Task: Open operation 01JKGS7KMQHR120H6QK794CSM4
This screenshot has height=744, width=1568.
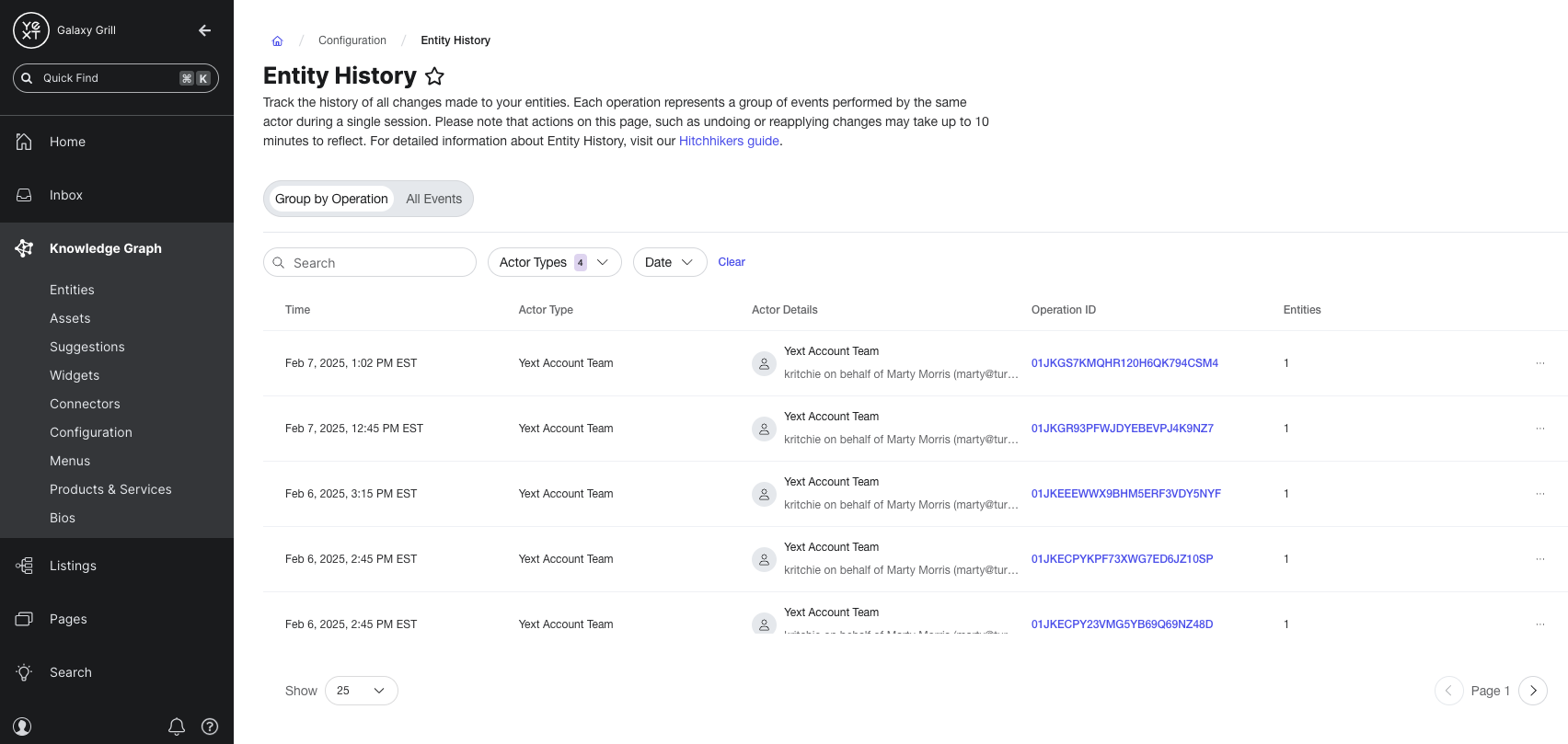Action: pos(1124,363)
